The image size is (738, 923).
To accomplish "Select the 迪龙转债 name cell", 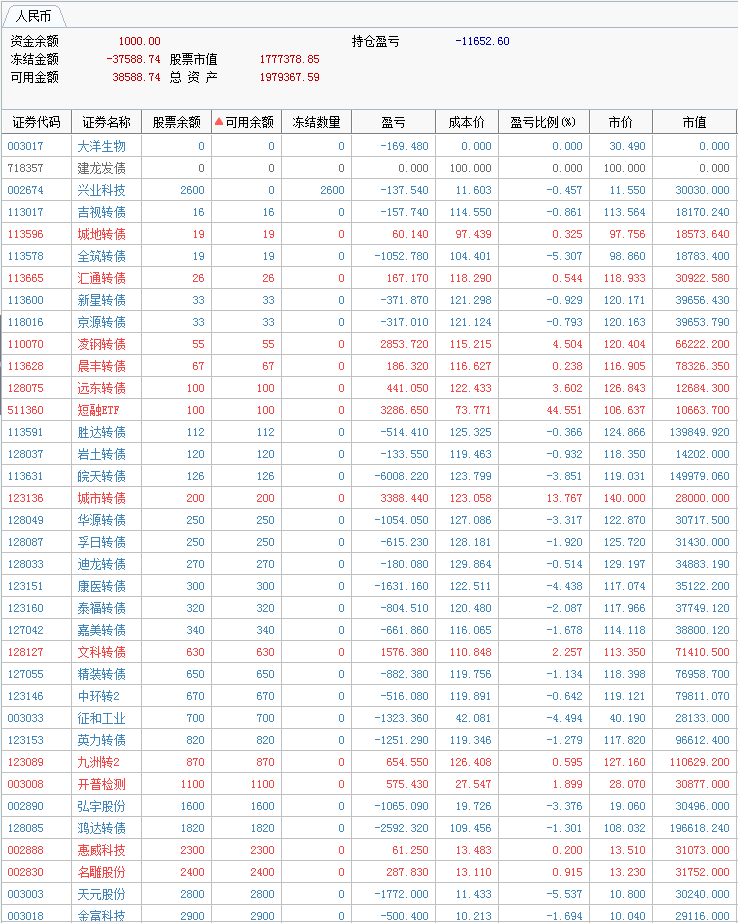I will tap(102, 564).
